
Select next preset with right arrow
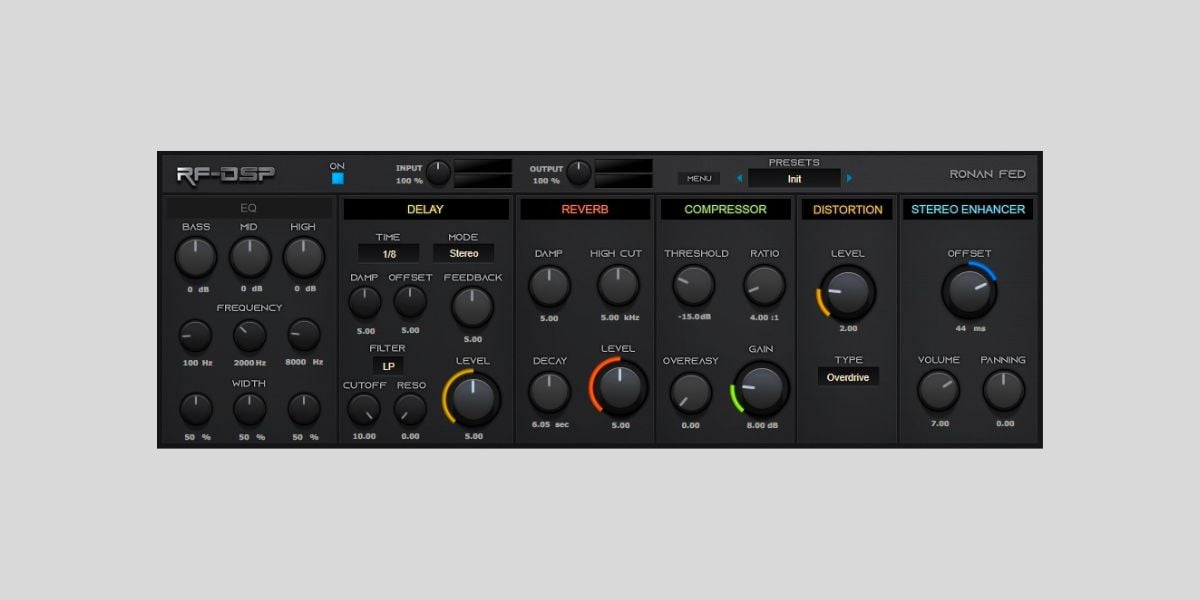tap(849, 179)
